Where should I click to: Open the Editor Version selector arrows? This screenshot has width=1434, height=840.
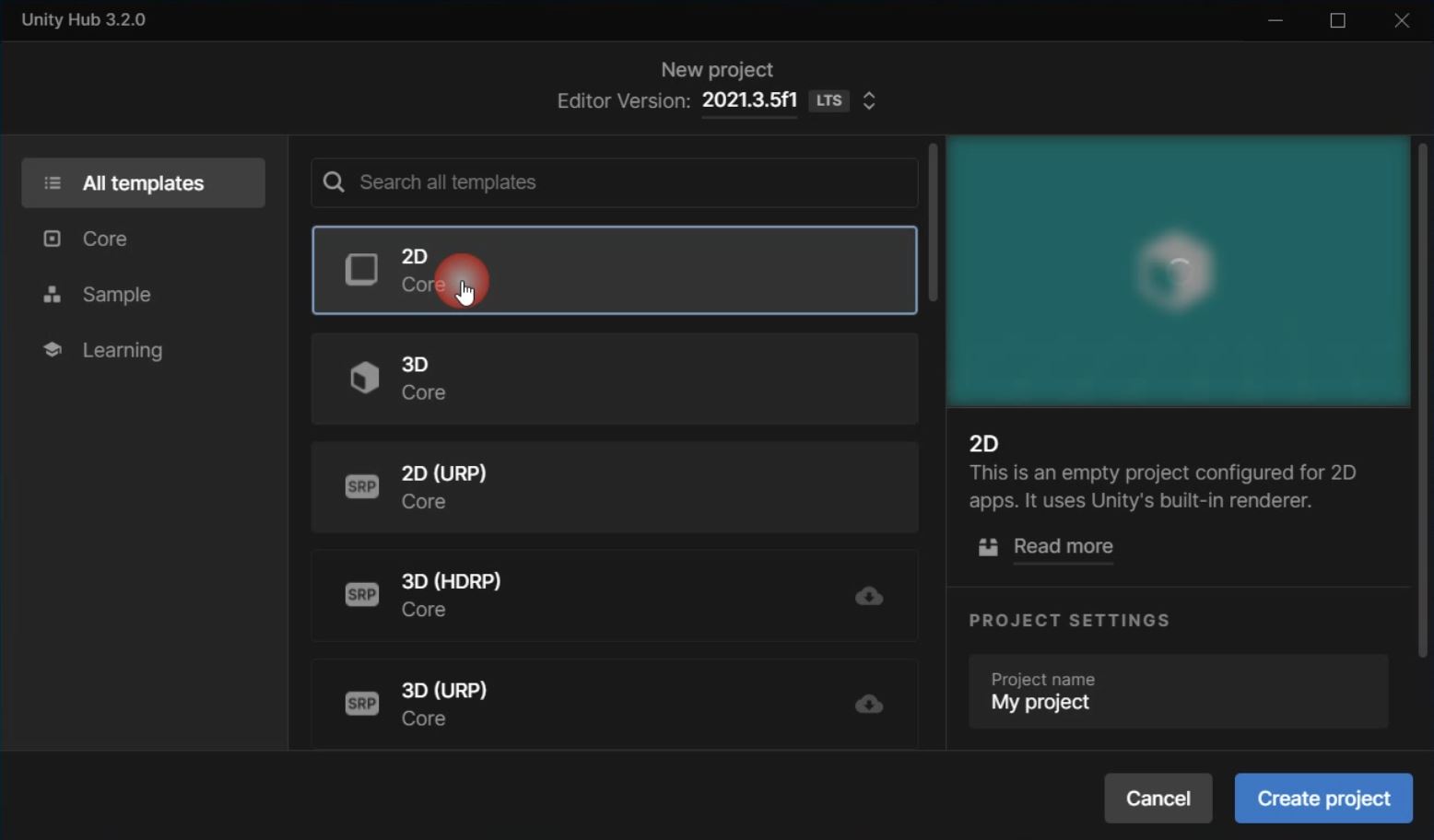(868, 100)
